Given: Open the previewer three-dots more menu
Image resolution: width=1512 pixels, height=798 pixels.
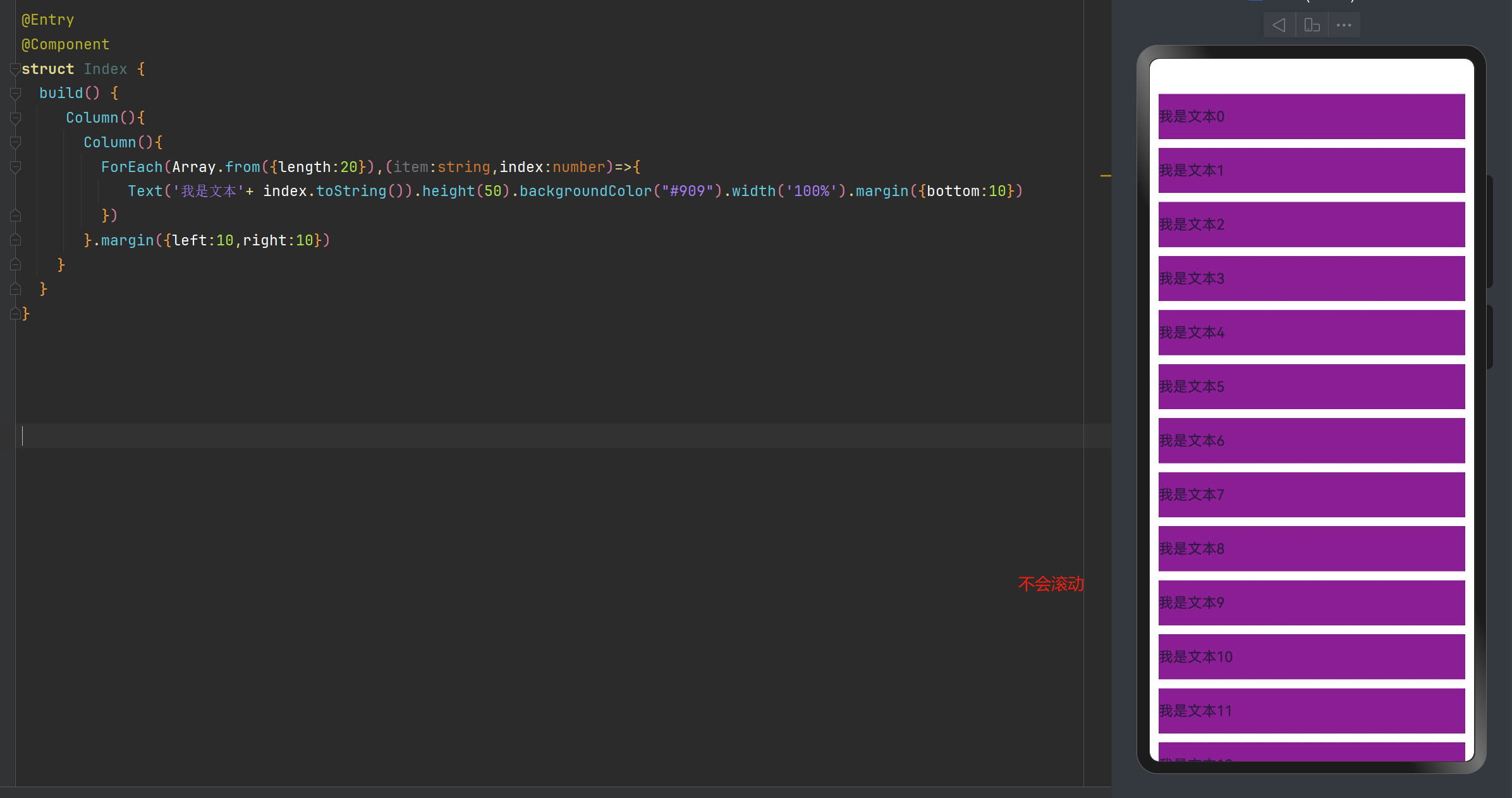Looking at the screenshot, I should [1344, 25].
